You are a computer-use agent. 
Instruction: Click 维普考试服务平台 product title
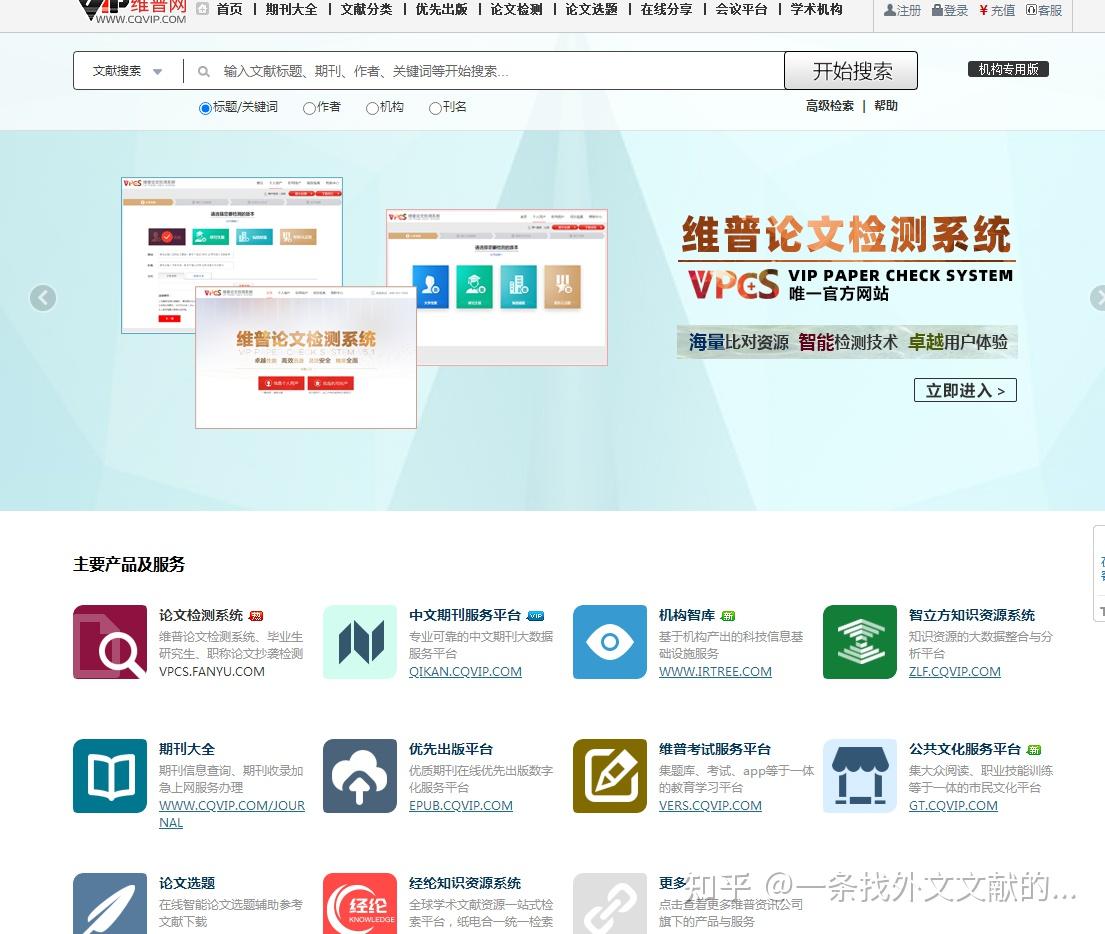[715, 749]
